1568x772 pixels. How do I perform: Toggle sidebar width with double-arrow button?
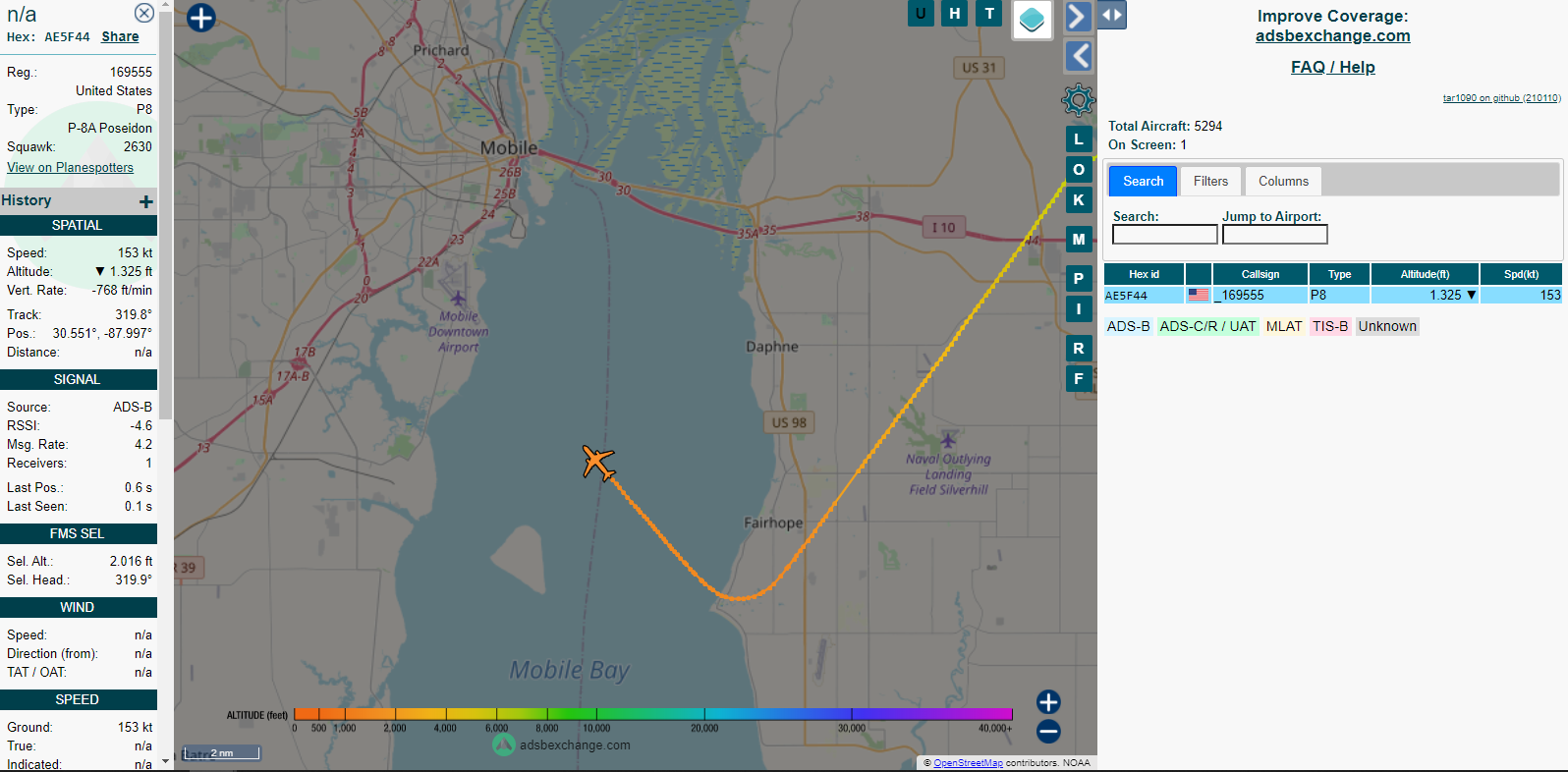point(1111,15)
